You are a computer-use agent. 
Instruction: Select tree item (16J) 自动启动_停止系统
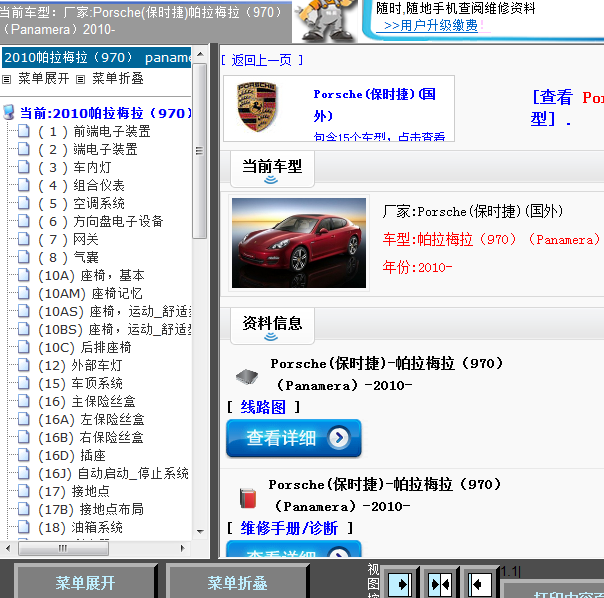click(113, 473)
